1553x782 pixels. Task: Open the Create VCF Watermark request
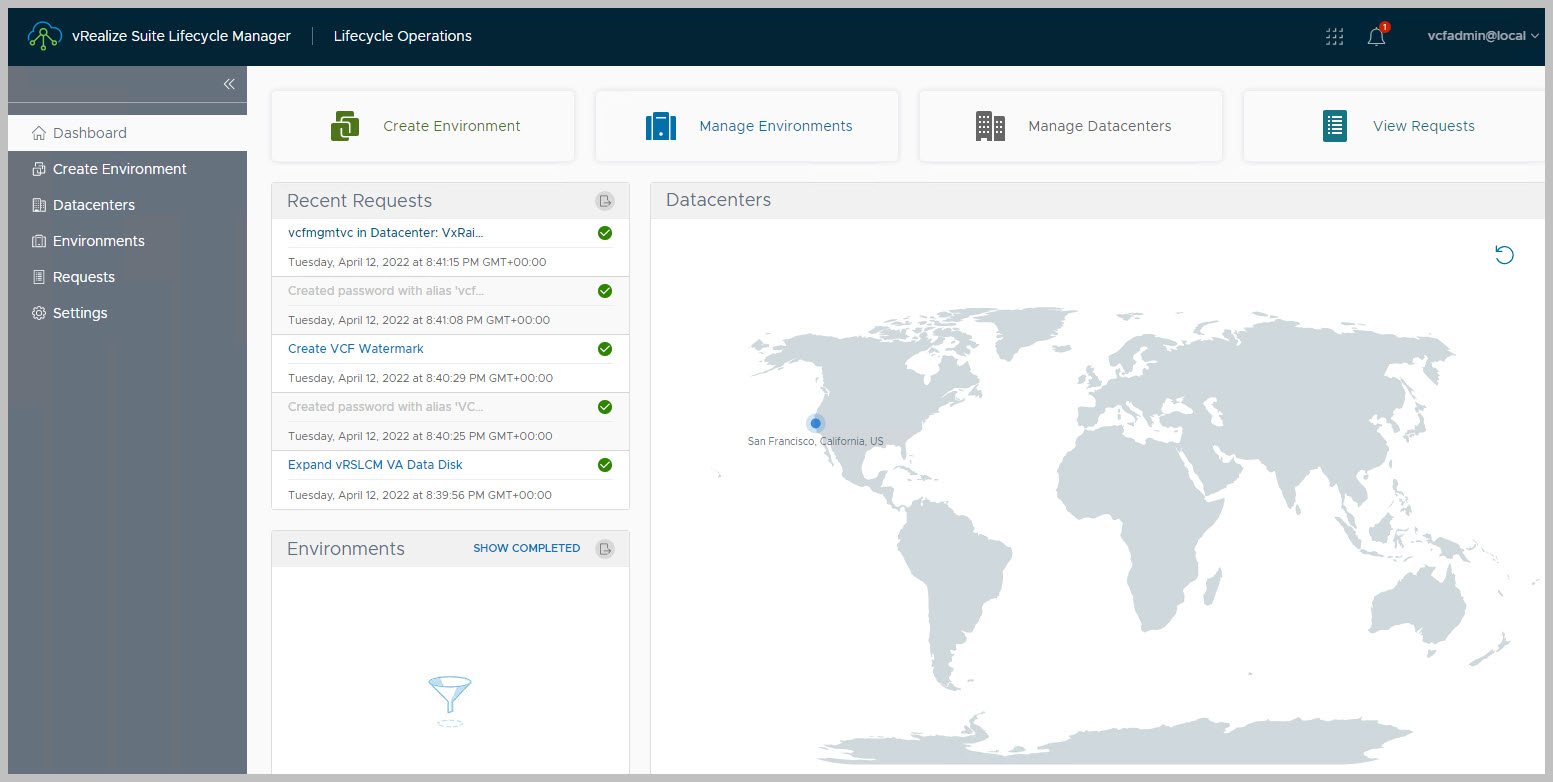click(x=355, y=349)
